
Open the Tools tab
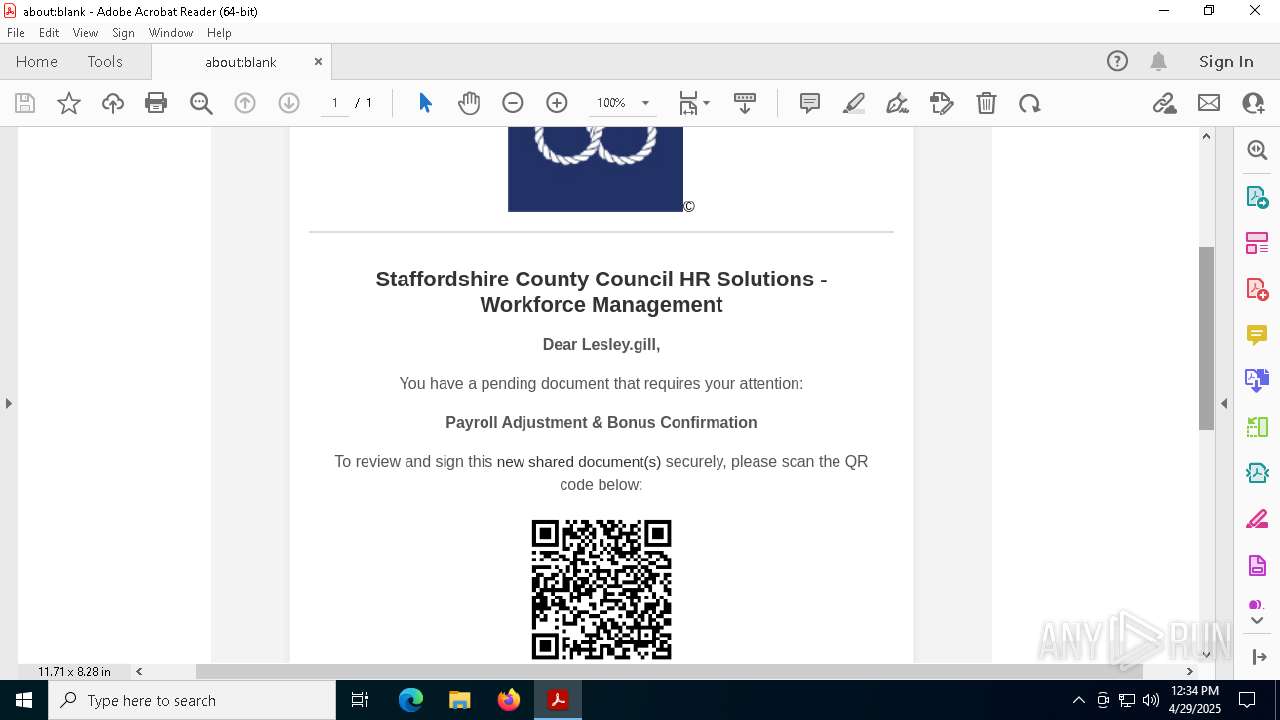[x=105, y=61]
